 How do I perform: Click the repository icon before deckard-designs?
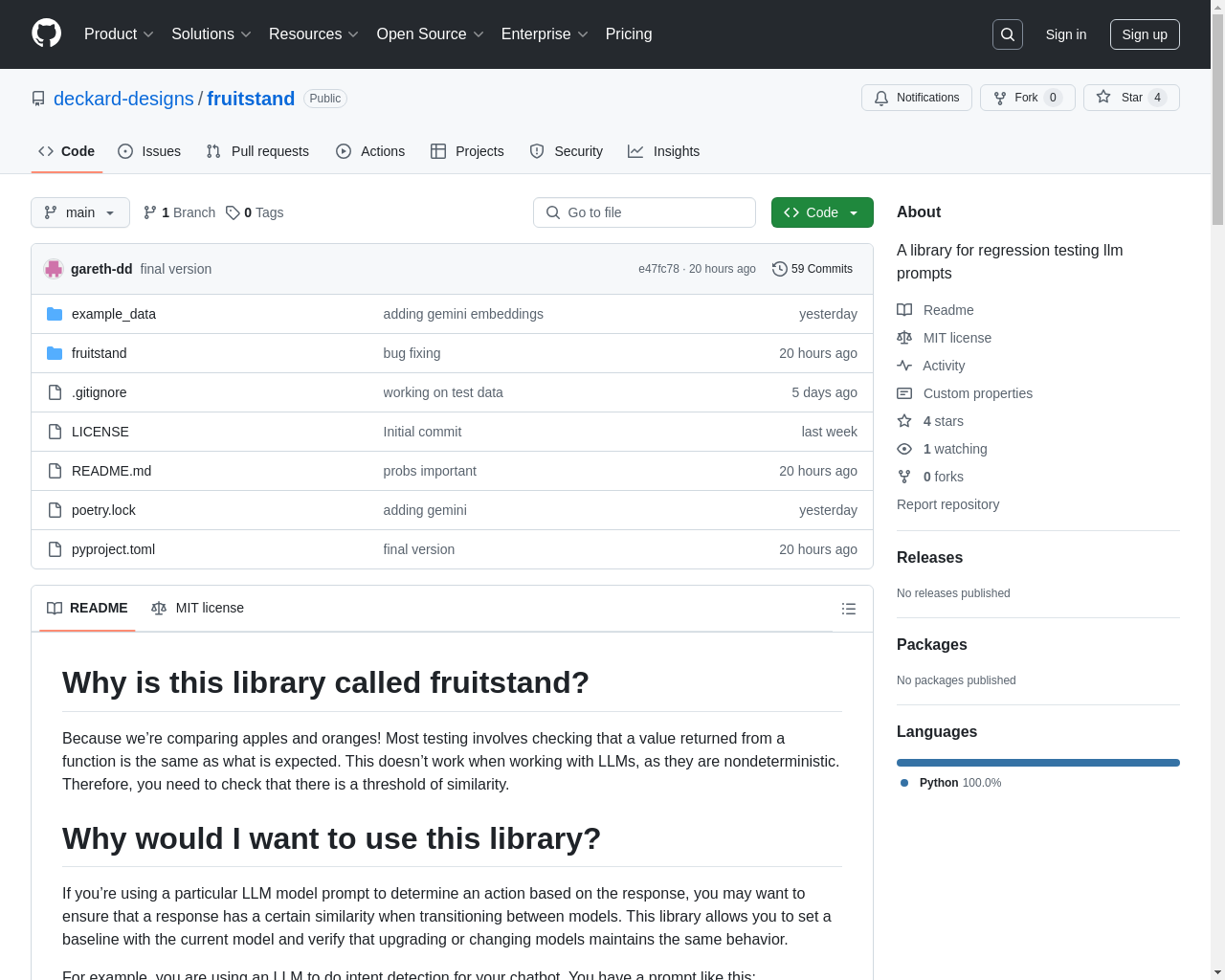(x=38, y=99)
